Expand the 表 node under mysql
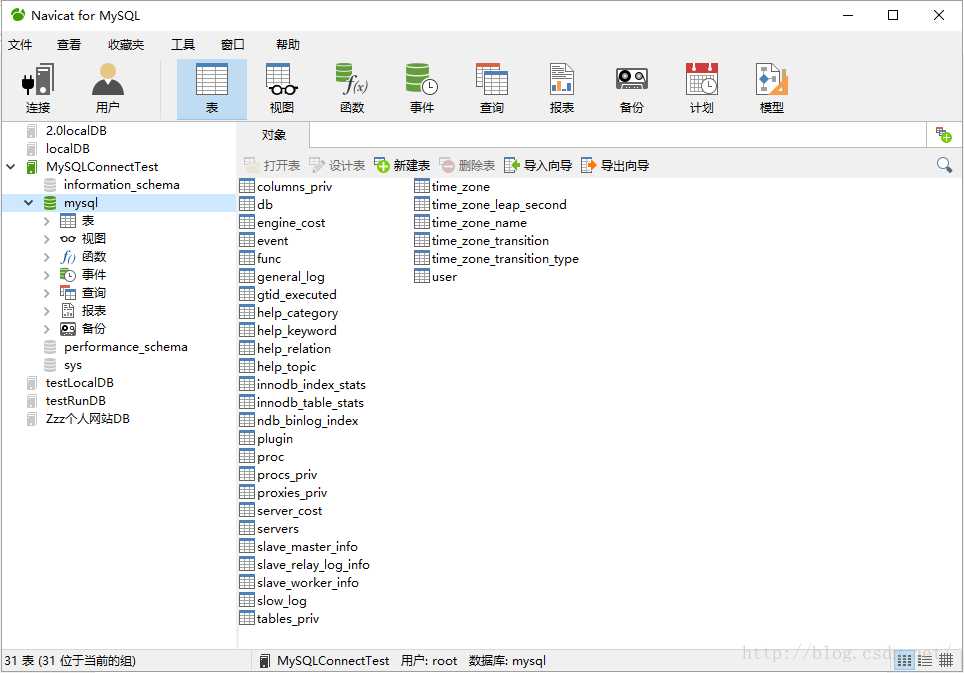 point(47,221)
